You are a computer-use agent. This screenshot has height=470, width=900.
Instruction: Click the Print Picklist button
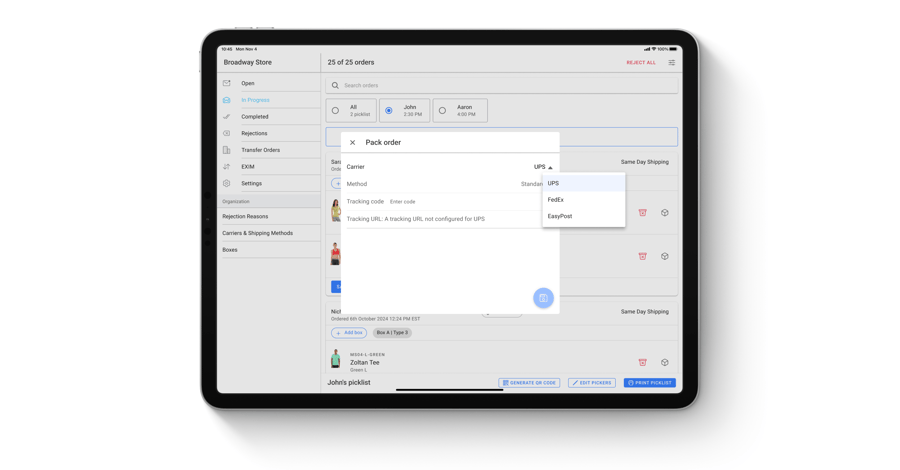(650, 383)
